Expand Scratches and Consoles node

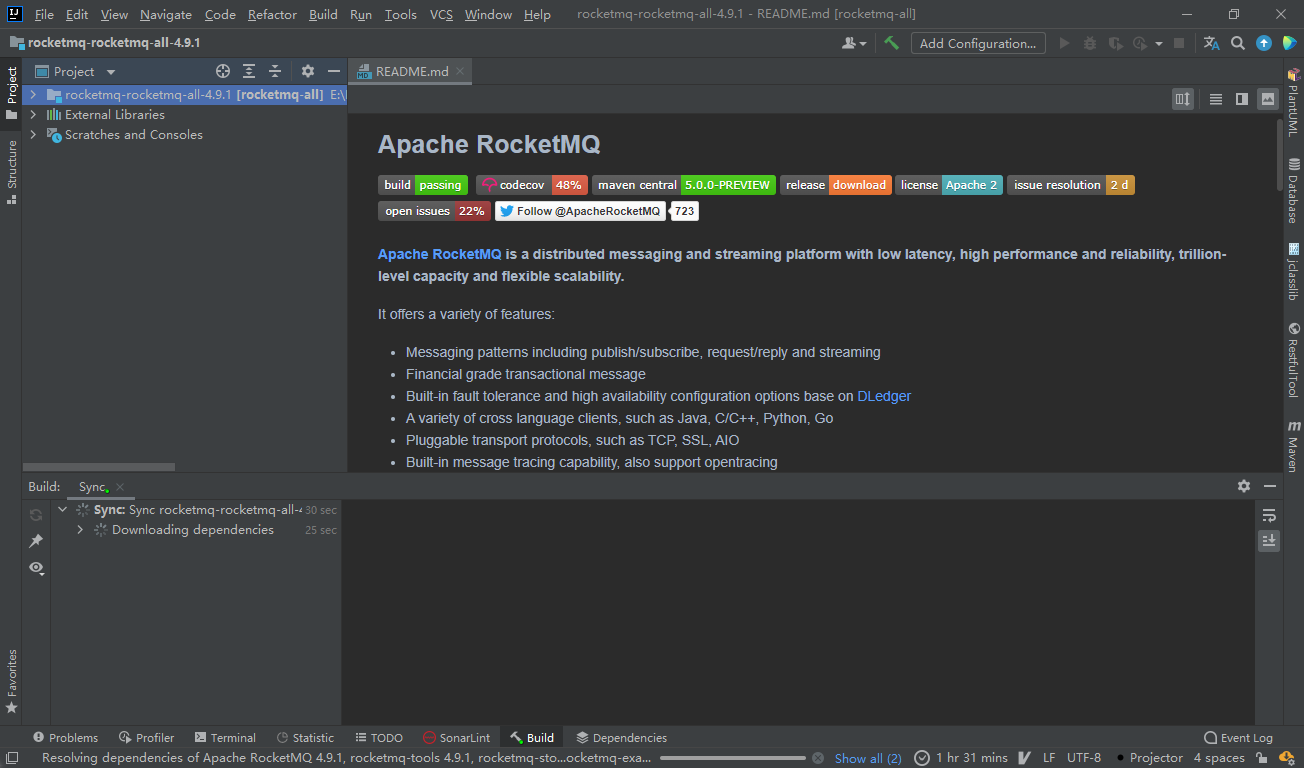[33, 135]
